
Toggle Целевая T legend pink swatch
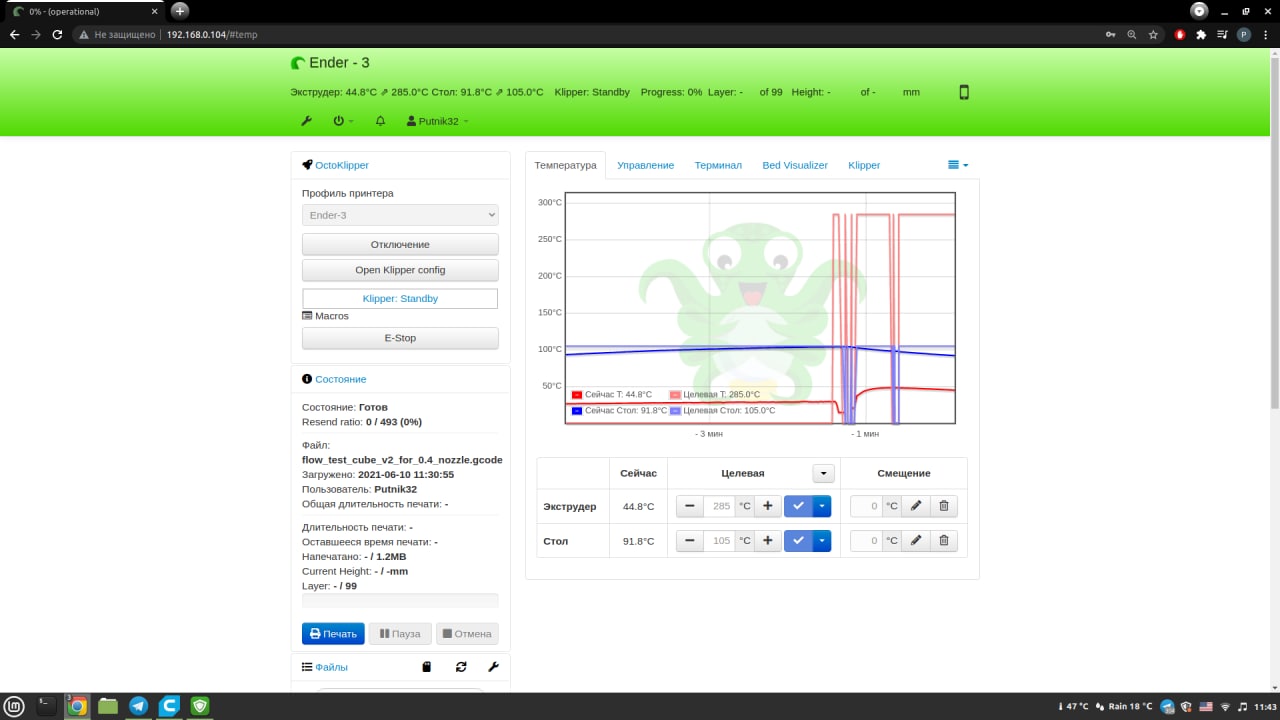click(675, 395)
